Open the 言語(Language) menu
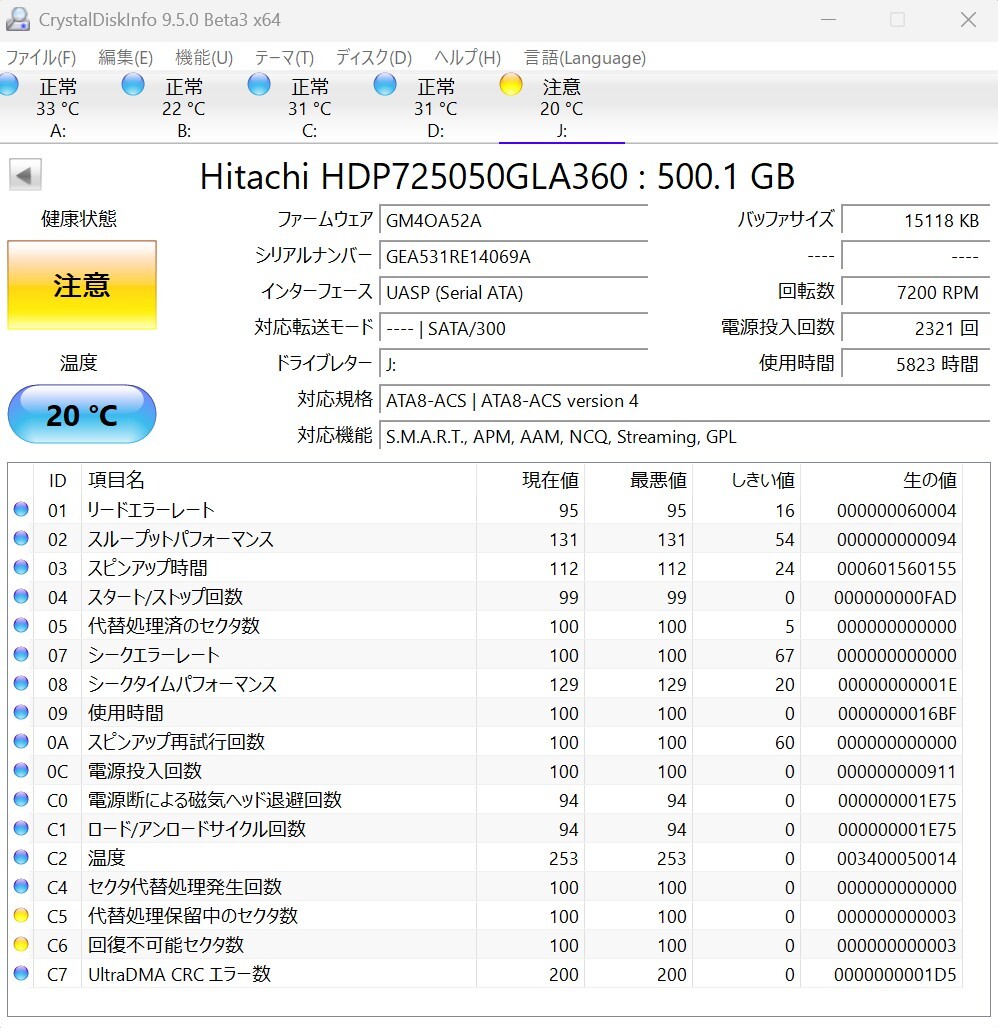998x1028 pixels. tap(585, 58)
